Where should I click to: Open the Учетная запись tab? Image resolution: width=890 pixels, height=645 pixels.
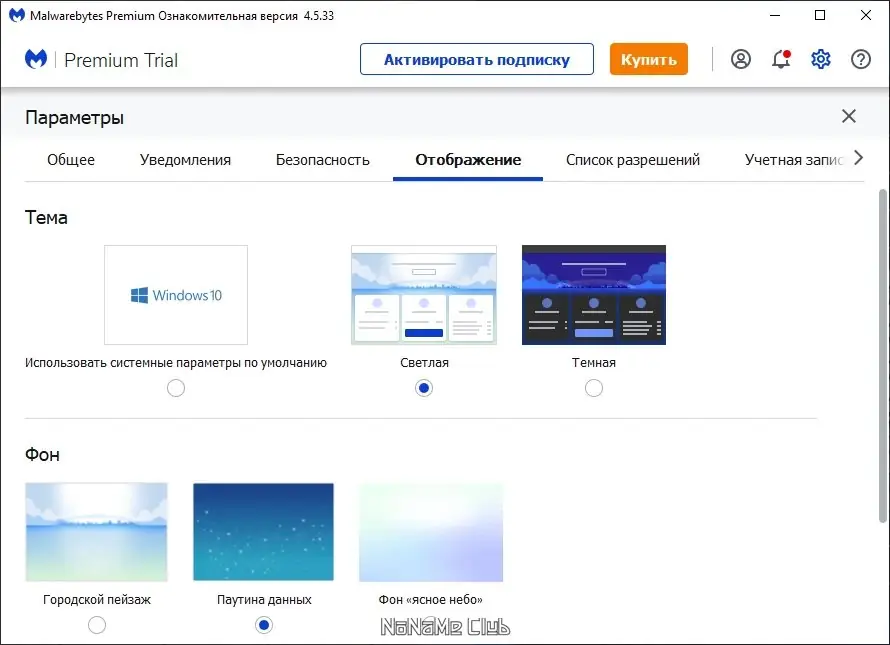coord(794,160)
